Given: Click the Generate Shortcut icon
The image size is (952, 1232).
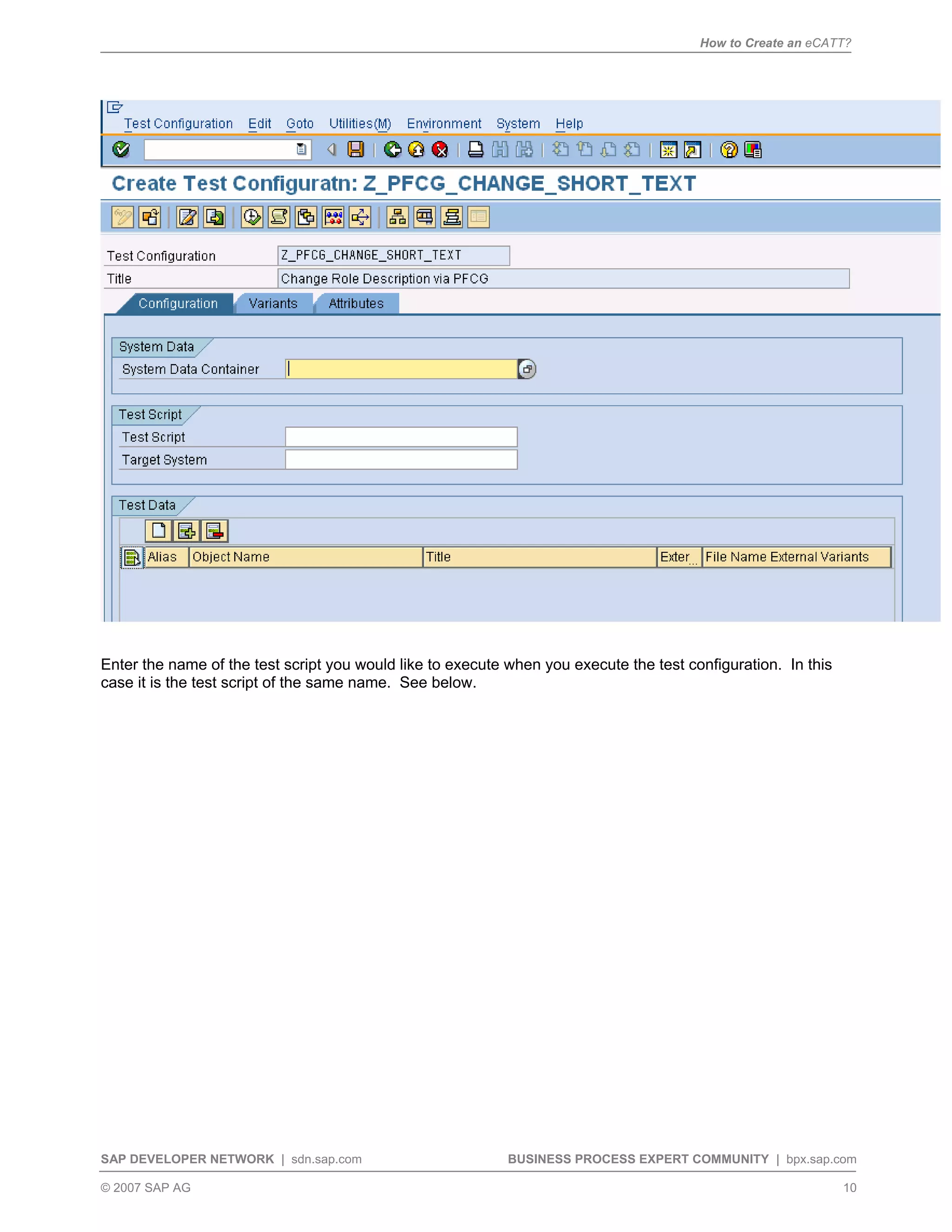Looking at the screenshot, I should tap(693, 150).
